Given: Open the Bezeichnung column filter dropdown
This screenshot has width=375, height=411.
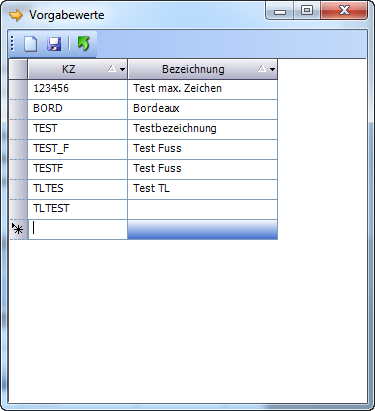Looking at the screenshot, I should tap(272, 69).
